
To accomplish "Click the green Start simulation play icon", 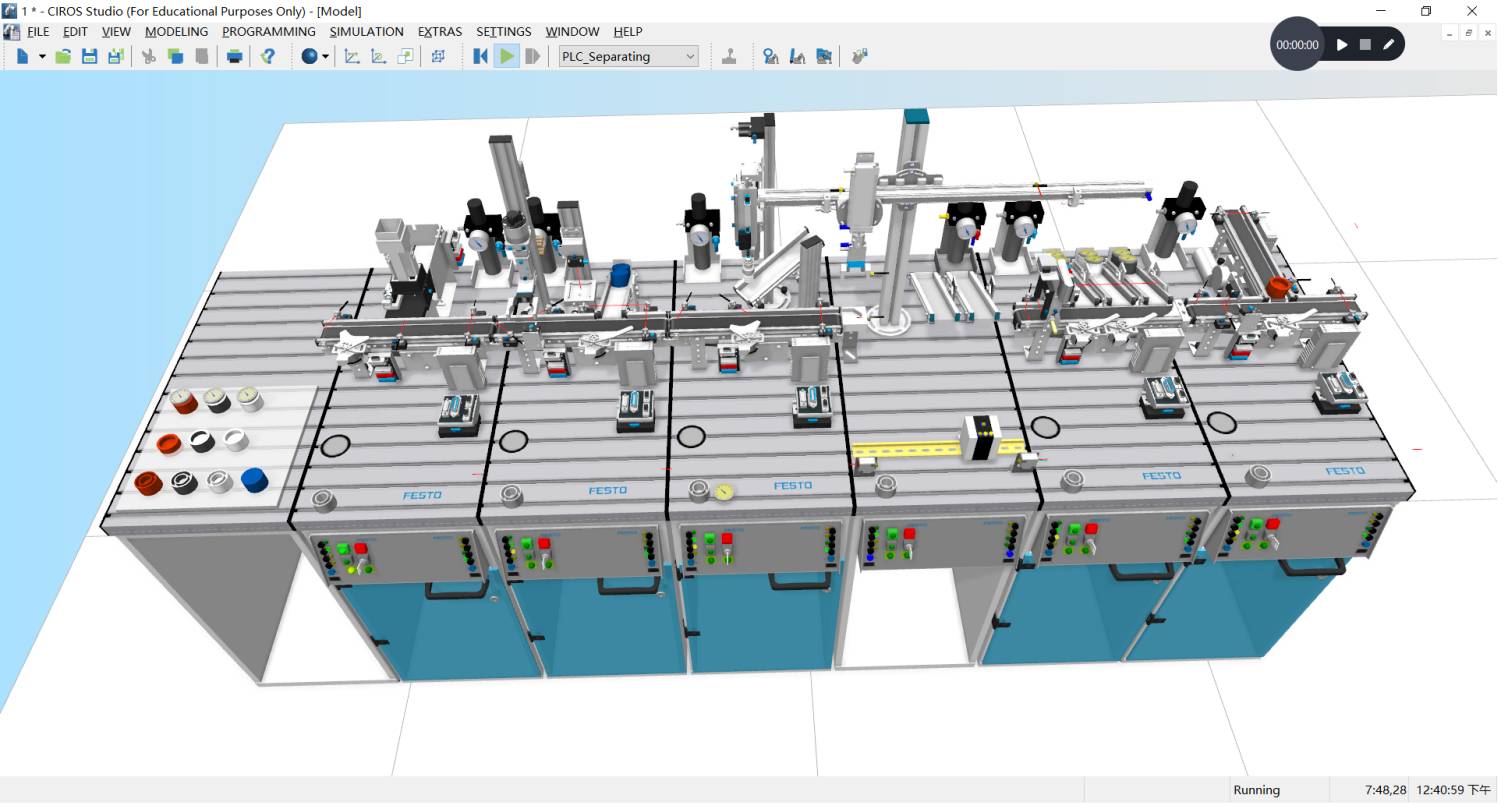I will pos(507,57).
